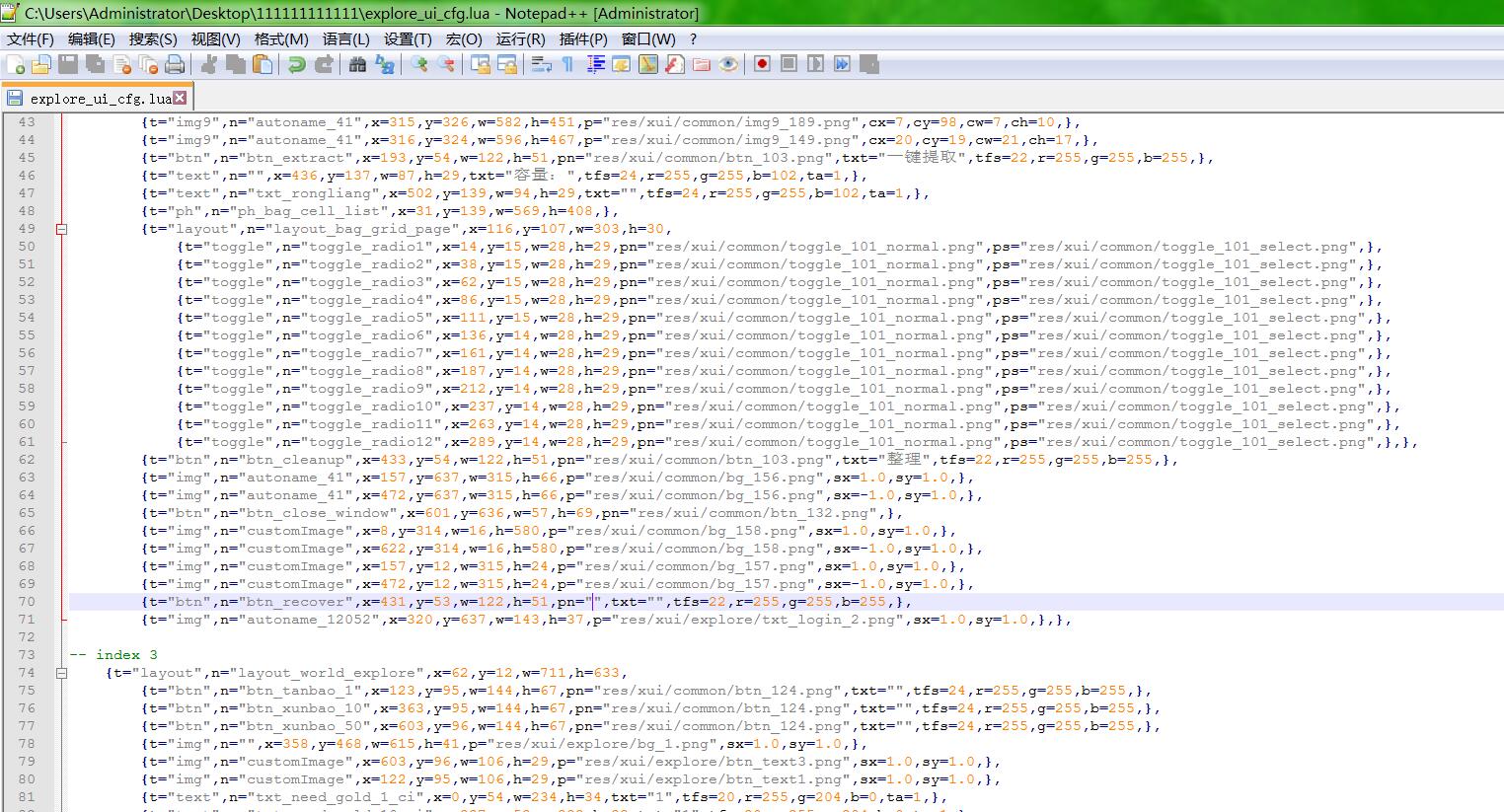Click the Paste clipboard toolbar icon
This screenshot has width=1504, height=812.
click(263, 65)
